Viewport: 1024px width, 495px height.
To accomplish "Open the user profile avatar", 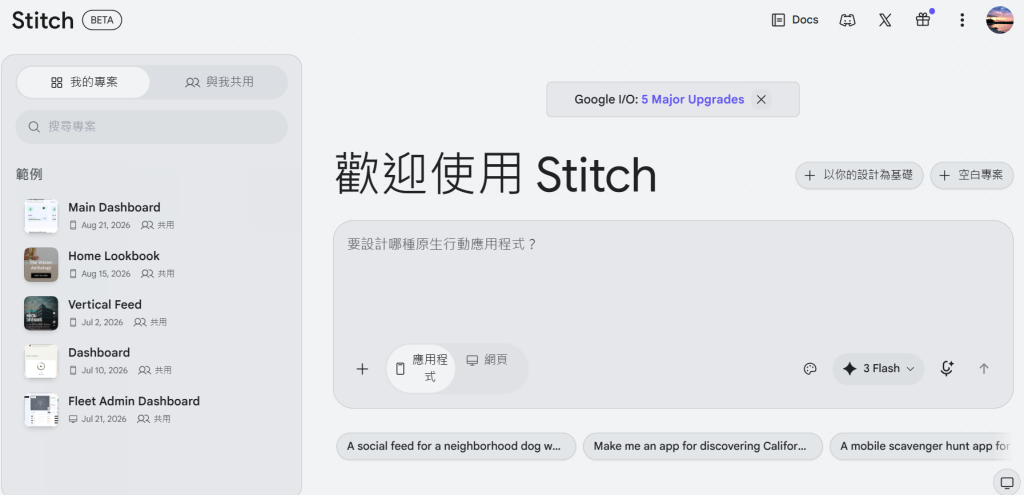I will (999, 20).
